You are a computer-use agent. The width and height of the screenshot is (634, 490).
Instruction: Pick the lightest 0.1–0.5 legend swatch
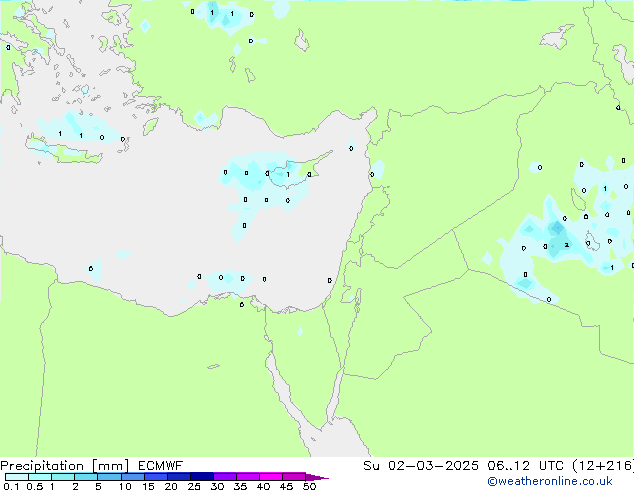17,477
